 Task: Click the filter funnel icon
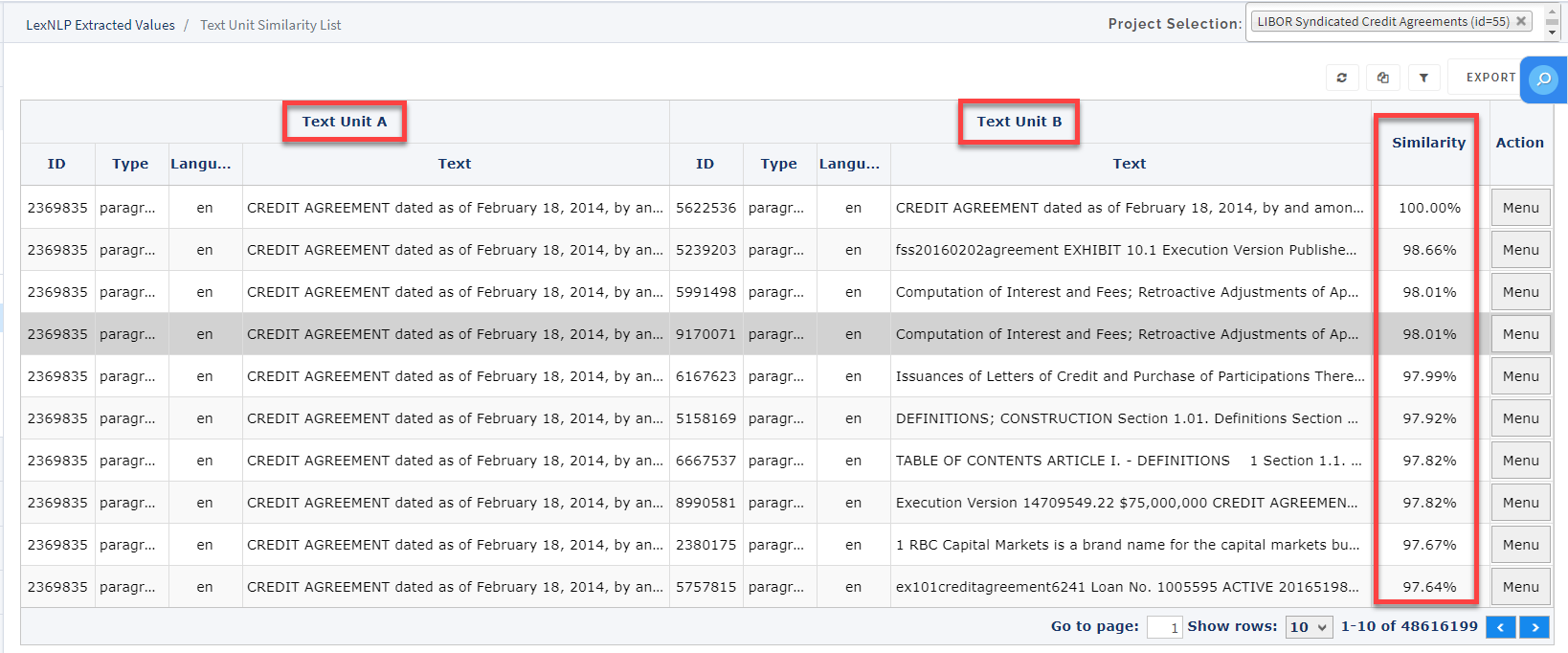(x=1423, y=78)
